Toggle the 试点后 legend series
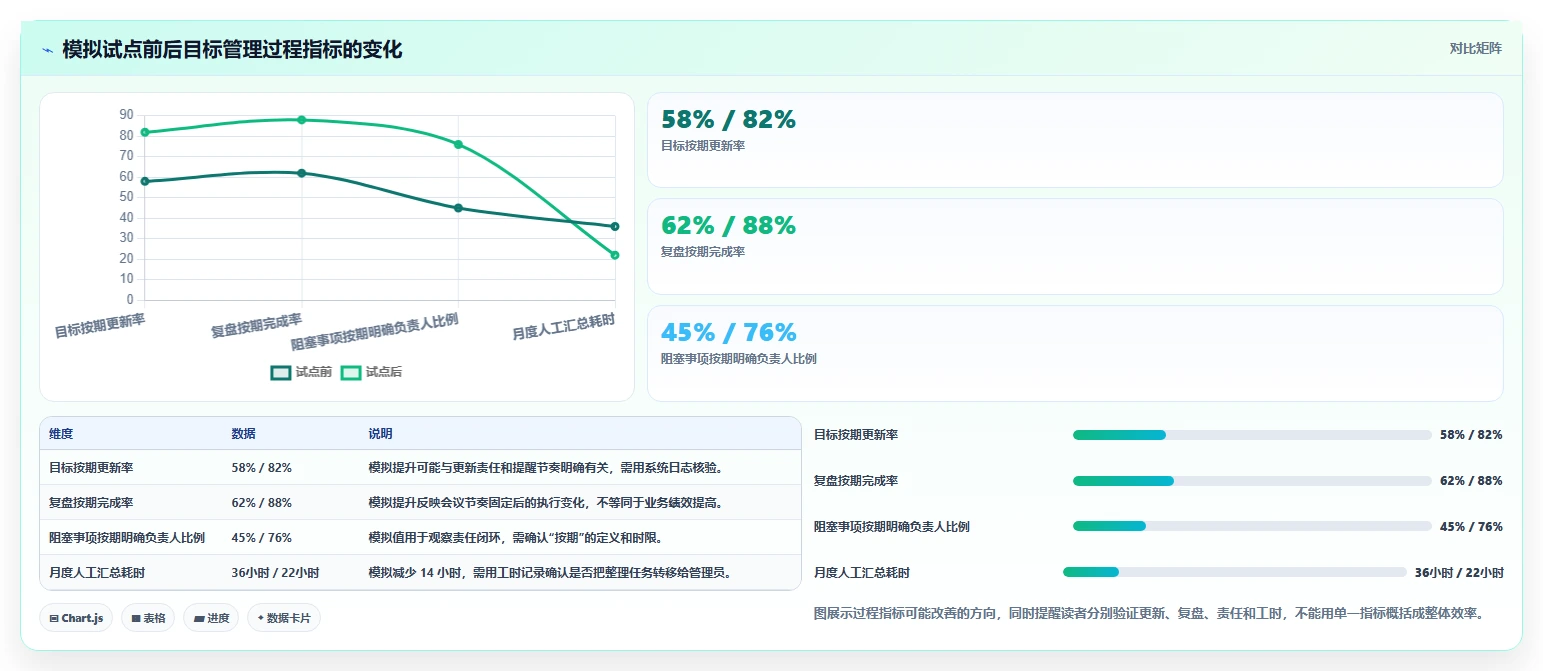 pyautogui.click(x=372, y=372)
